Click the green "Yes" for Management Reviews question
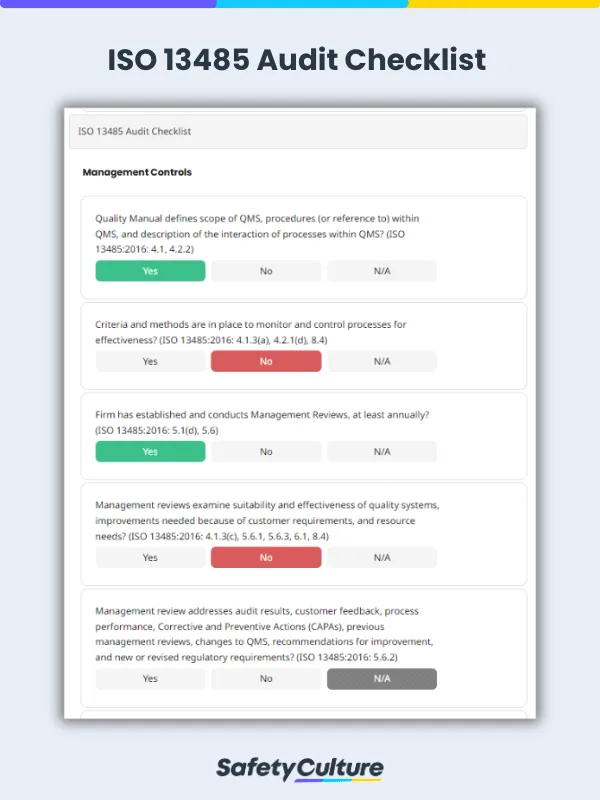Screen dimensions: 600x800 click(150, 451)
